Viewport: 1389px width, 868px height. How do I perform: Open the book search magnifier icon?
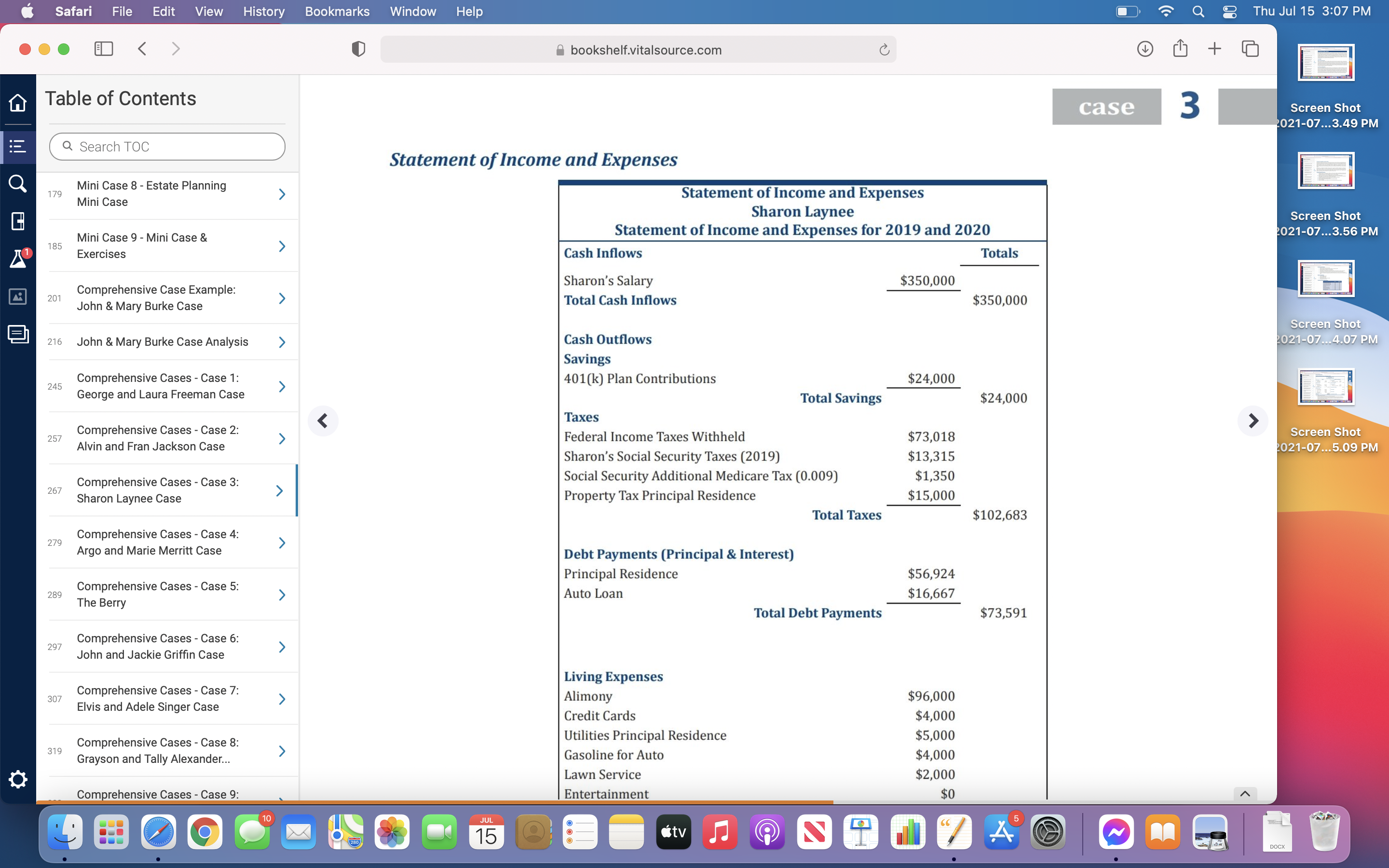pyautogui.click(x=18, y=184)
